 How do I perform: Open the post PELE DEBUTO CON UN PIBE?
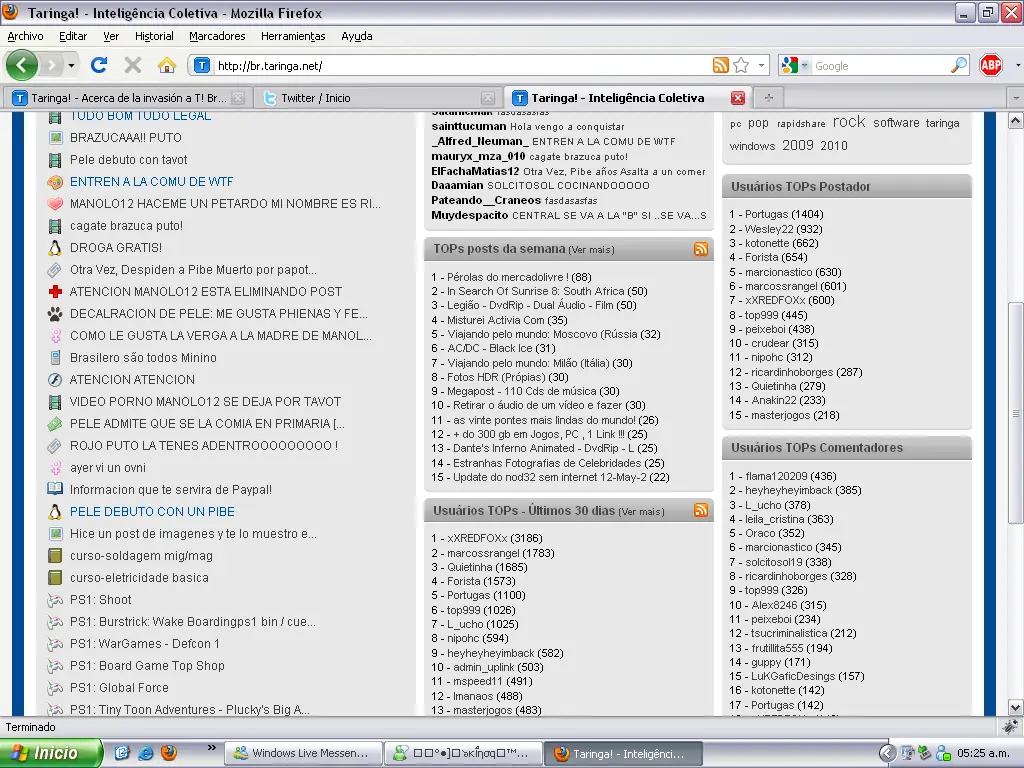pos(152,511)
